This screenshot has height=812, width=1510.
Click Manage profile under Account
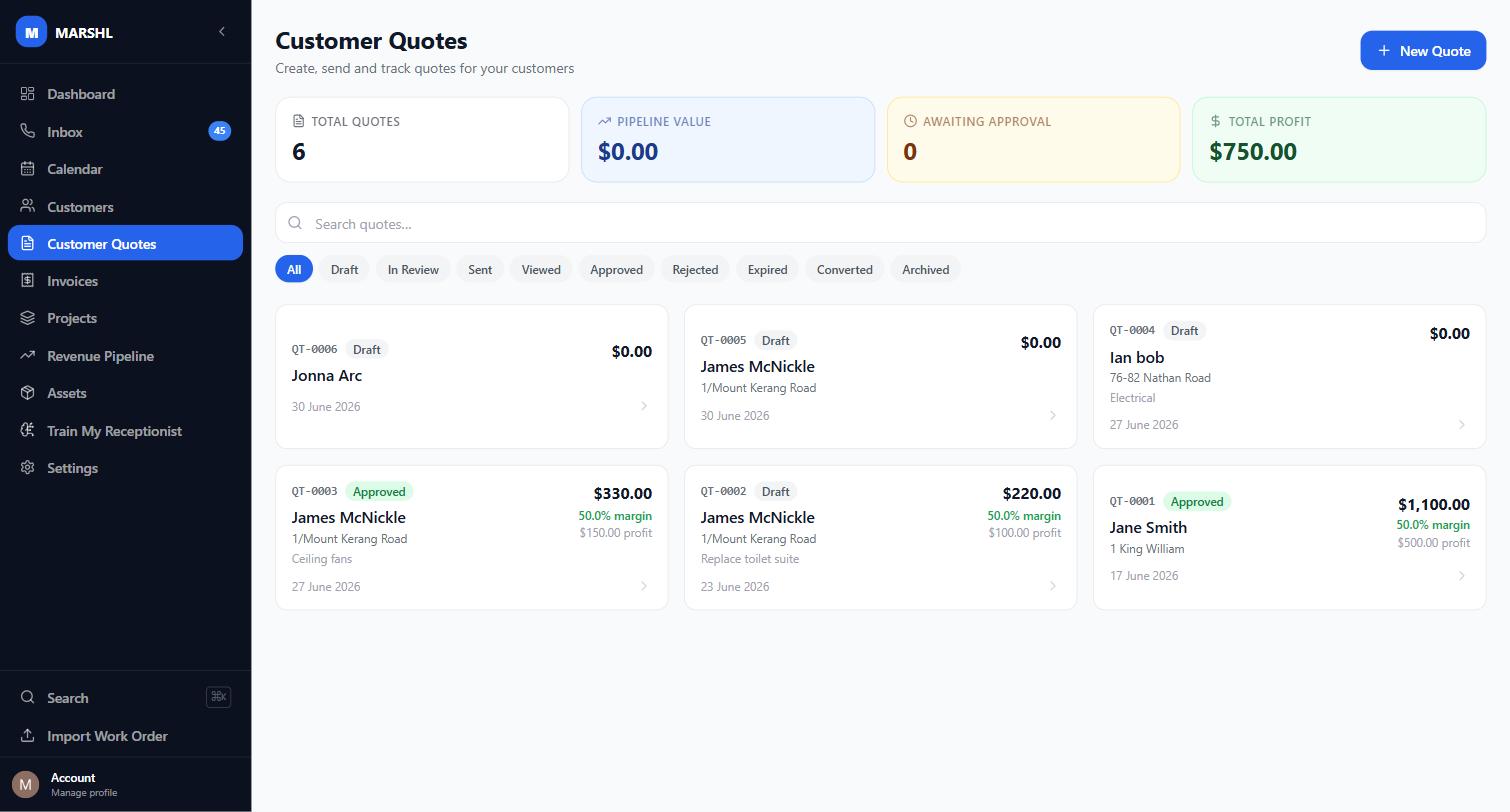tap(84, 793)
